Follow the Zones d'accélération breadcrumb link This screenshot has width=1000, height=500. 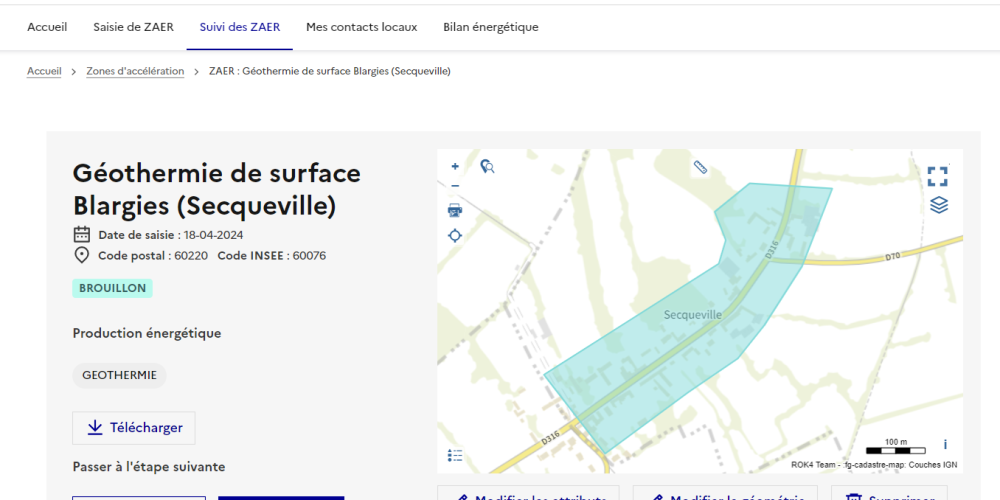point(135,71)
